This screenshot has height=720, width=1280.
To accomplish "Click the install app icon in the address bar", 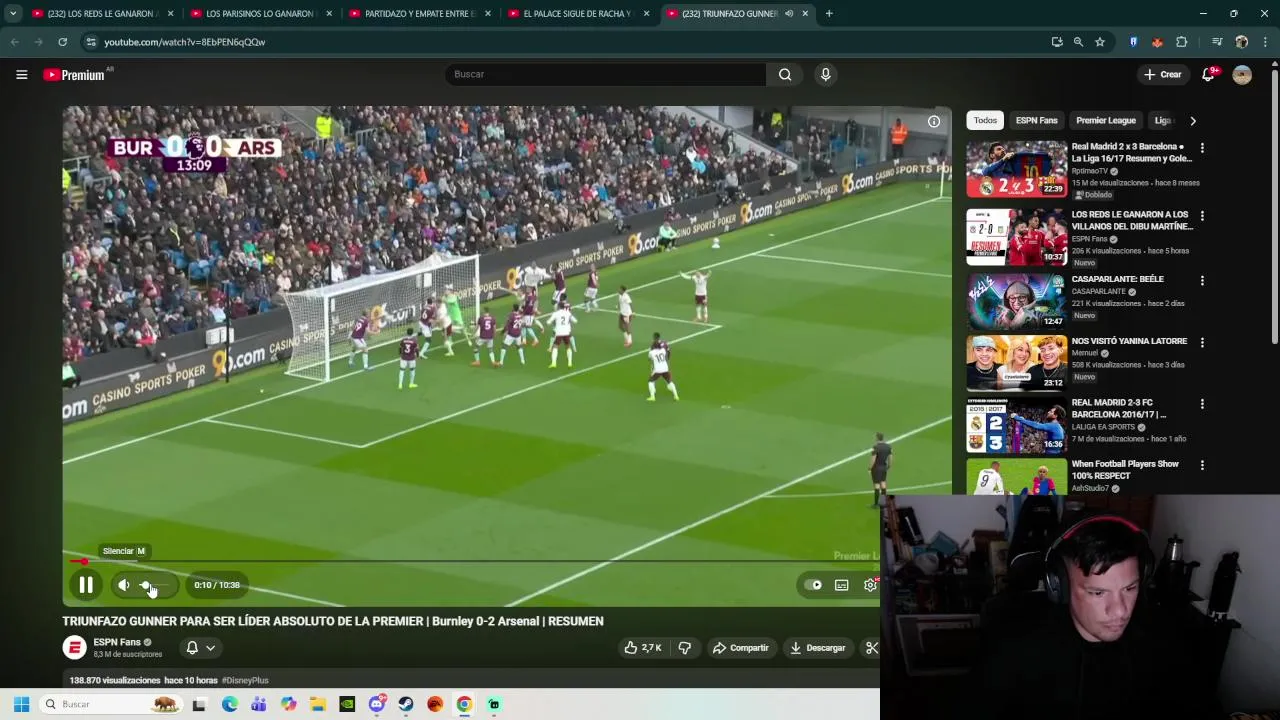I will click(1057, 42).
